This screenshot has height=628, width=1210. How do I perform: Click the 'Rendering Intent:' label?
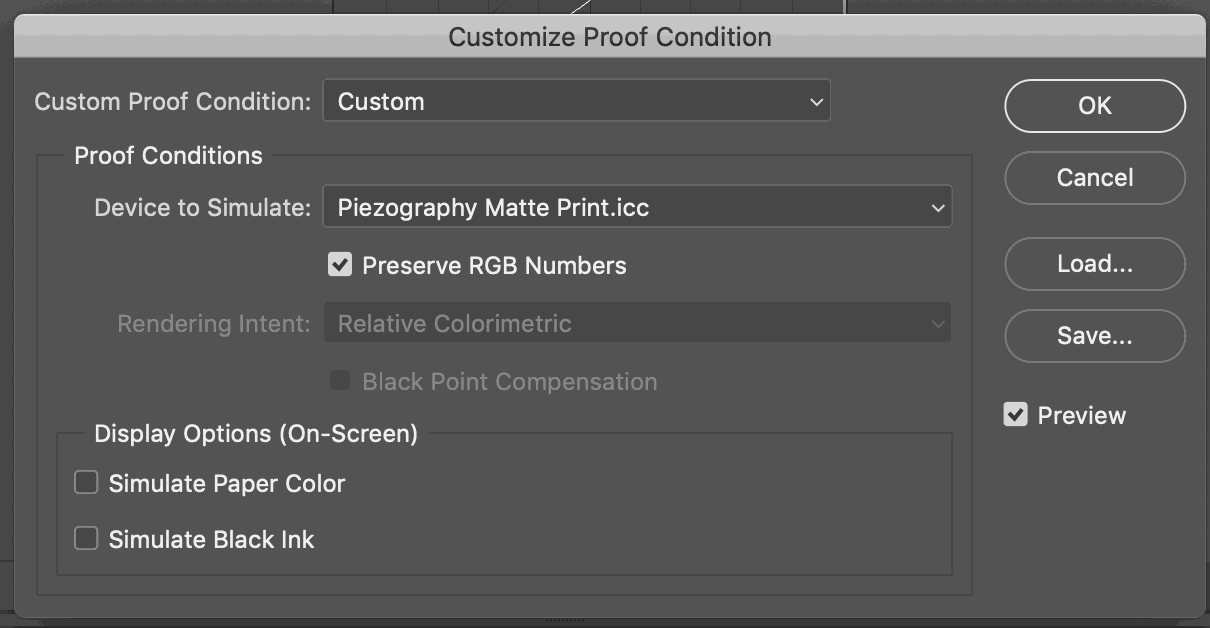[x=214, y=324]
